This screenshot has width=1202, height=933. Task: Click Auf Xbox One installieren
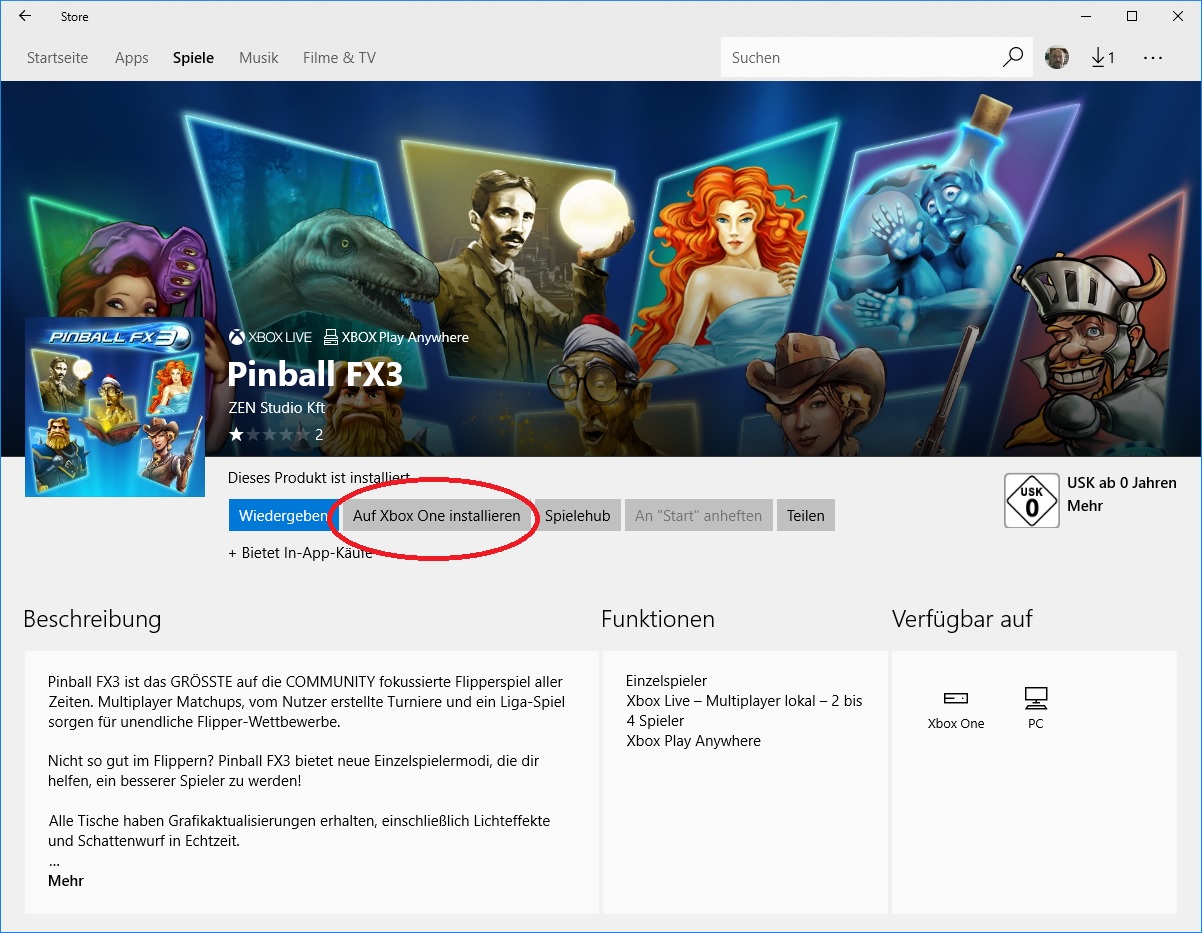(x=436, y=516)
